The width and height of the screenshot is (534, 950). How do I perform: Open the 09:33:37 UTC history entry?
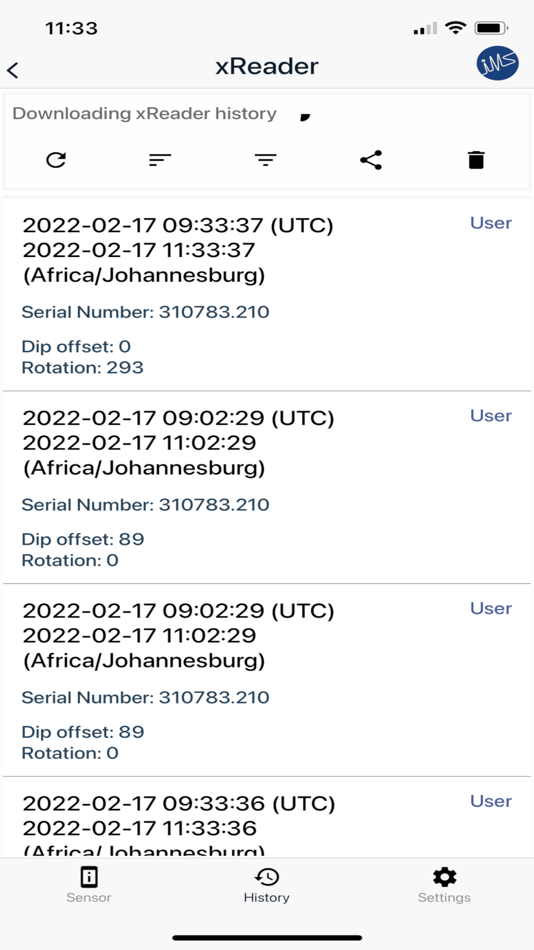[267, 294]
